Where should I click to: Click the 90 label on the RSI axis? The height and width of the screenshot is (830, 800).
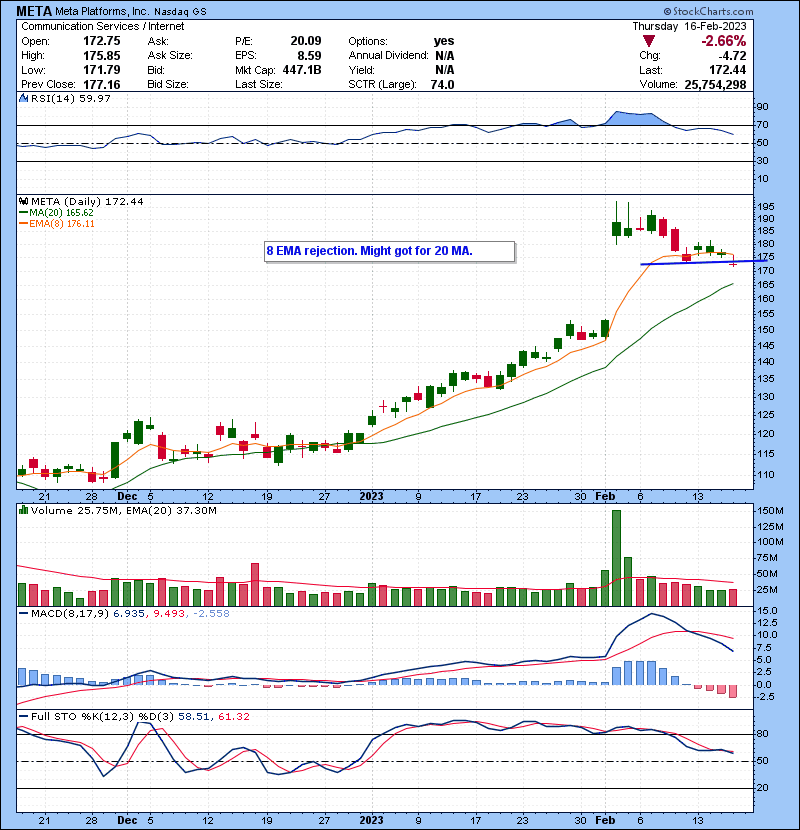click(762, 107)
